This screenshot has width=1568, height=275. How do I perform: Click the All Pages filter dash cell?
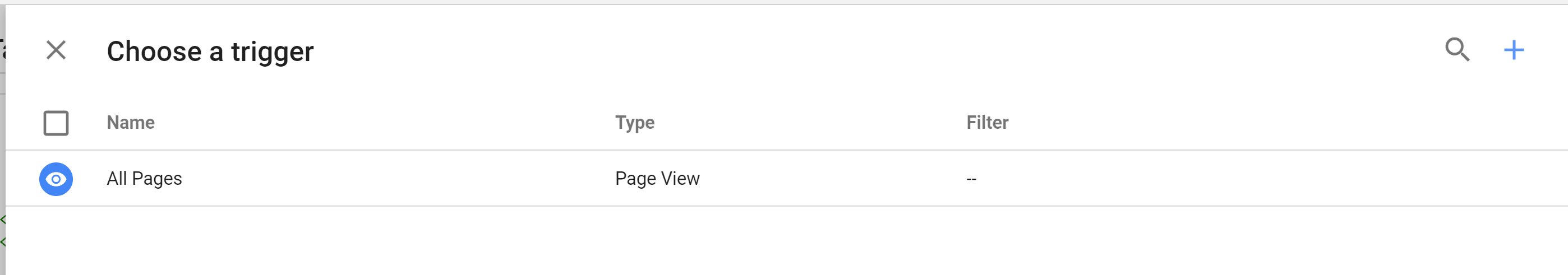(x=971, y=179)
